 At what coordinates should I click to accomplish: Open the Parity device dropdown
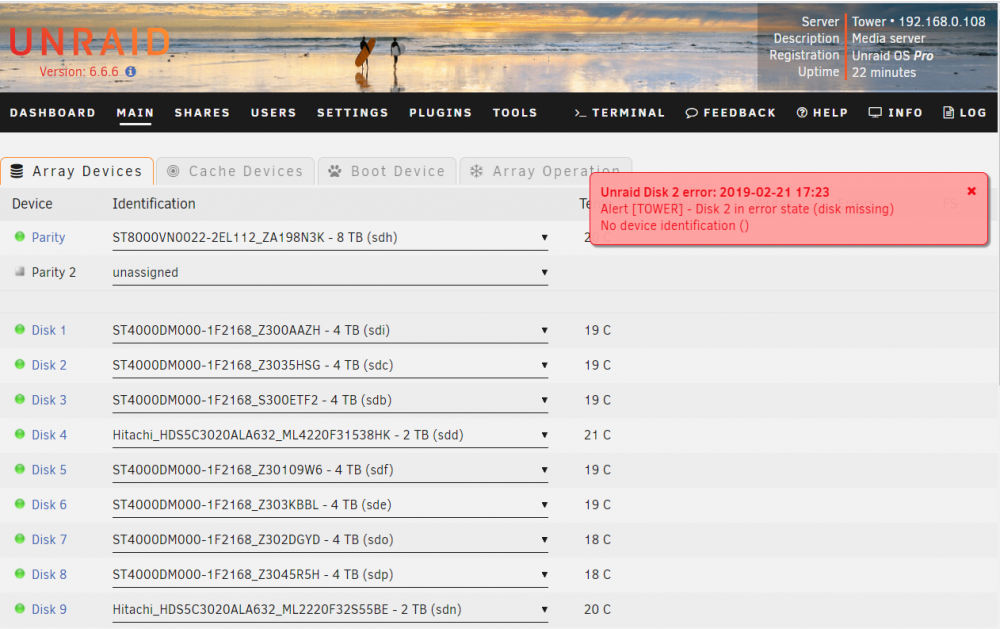pyautogui.click(x=330, y=238)
